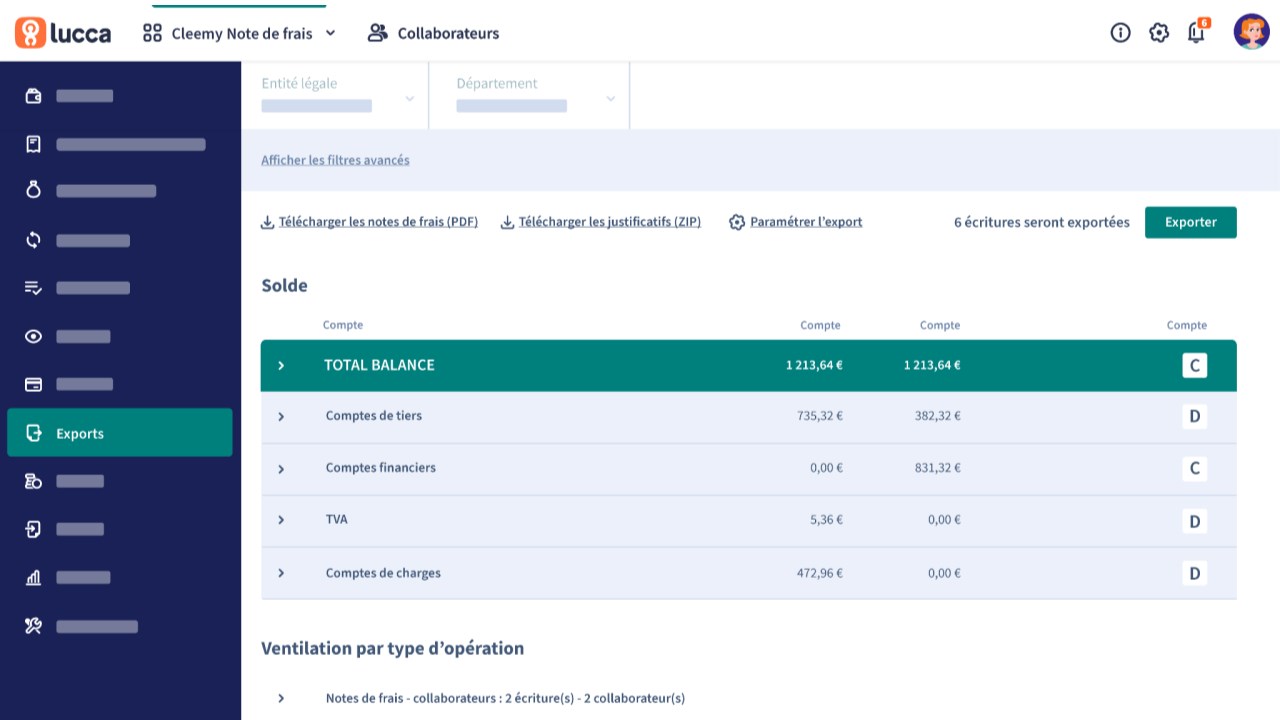This screenshot has height=720, width=1280.
Task: Expand the Comptes de tiers row
Action: [281, 417]
